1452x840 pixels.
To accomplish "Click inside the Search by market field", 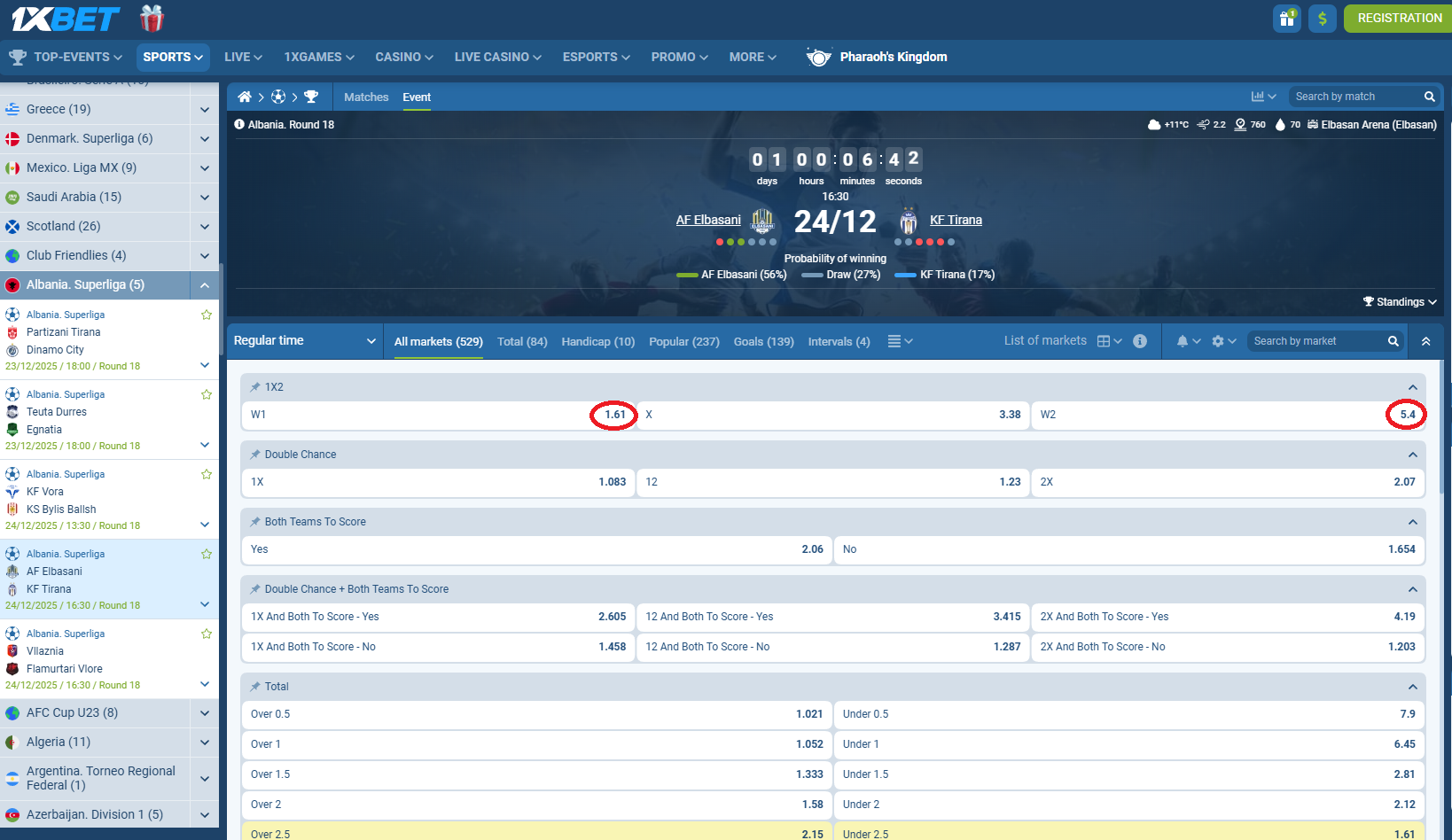I will point(1312,340).
